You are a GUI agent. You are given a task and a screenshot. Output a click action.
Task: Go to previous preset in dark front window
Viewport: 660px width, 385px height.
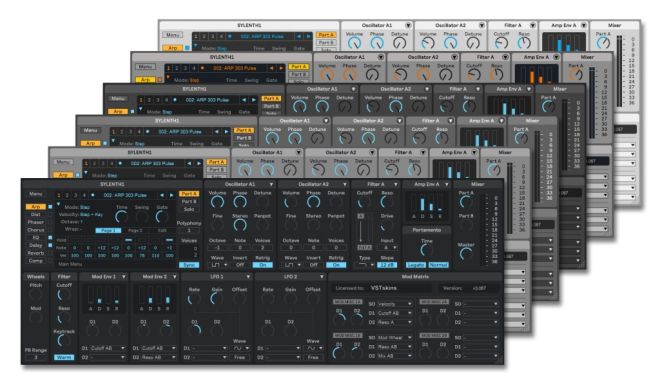[162, 195]
